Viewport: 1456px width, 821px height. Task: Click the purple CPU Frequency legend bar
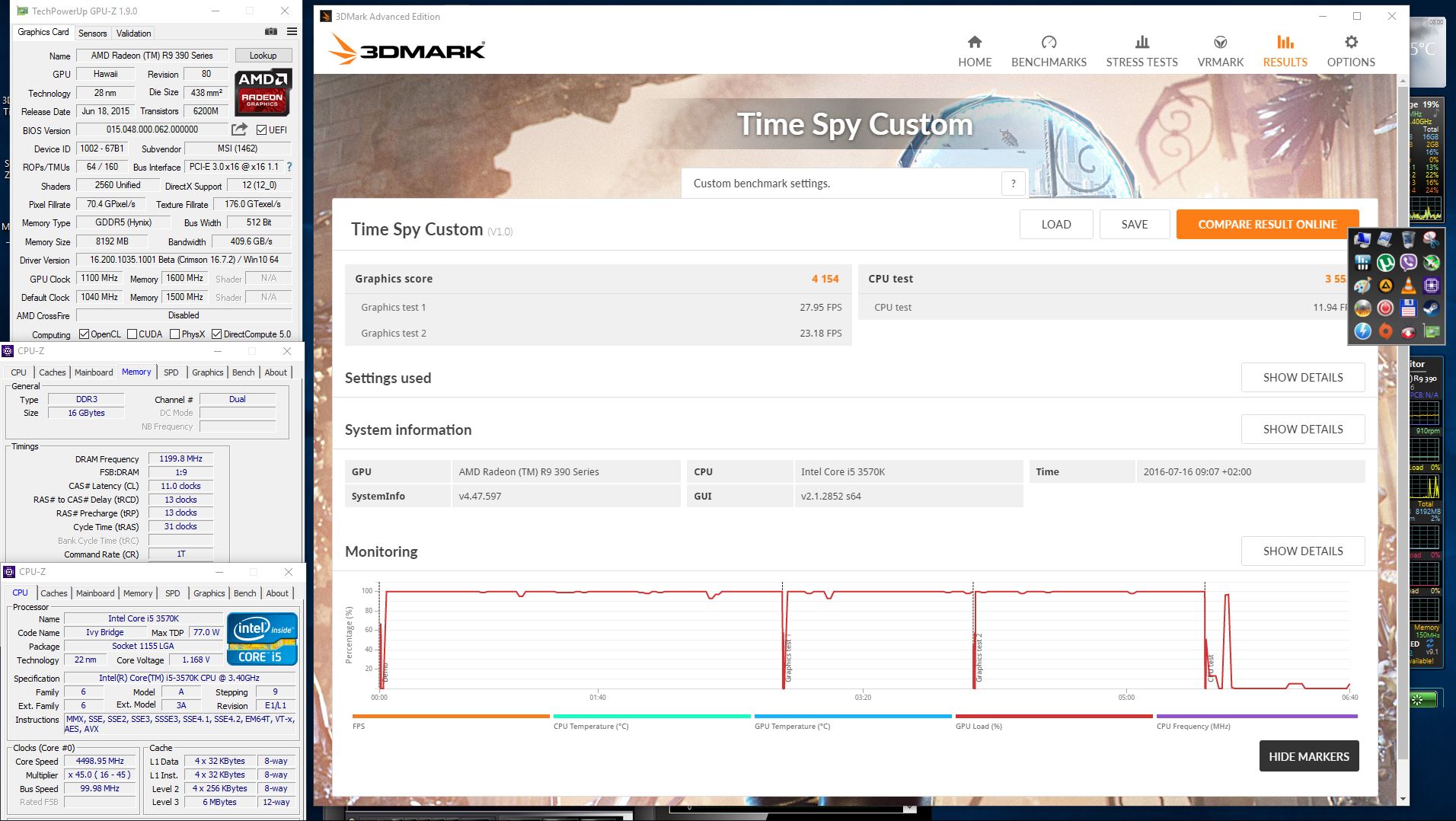tap(1256, 716)
